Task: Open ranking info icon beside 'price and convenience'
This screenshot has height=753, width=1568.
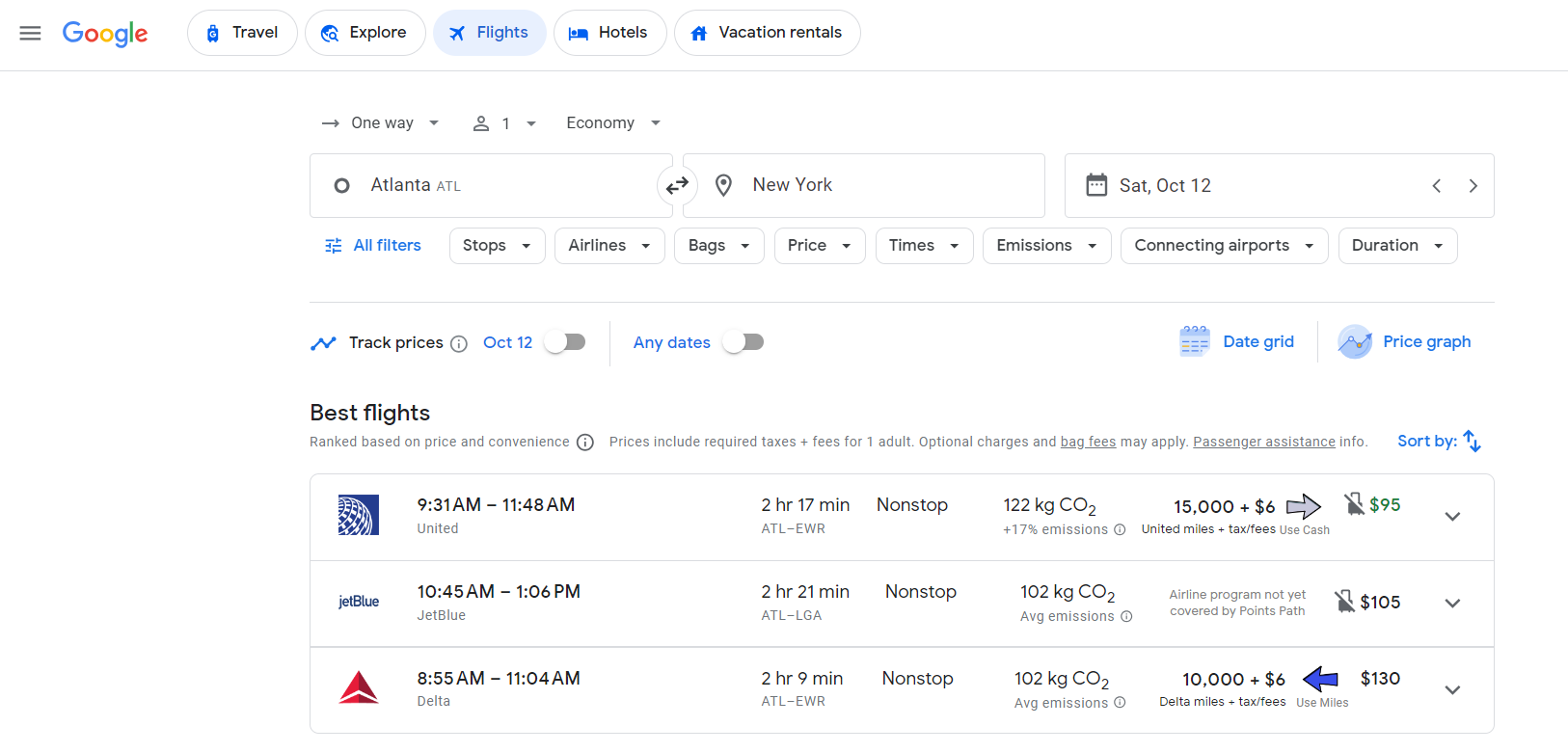Action: 585,443
